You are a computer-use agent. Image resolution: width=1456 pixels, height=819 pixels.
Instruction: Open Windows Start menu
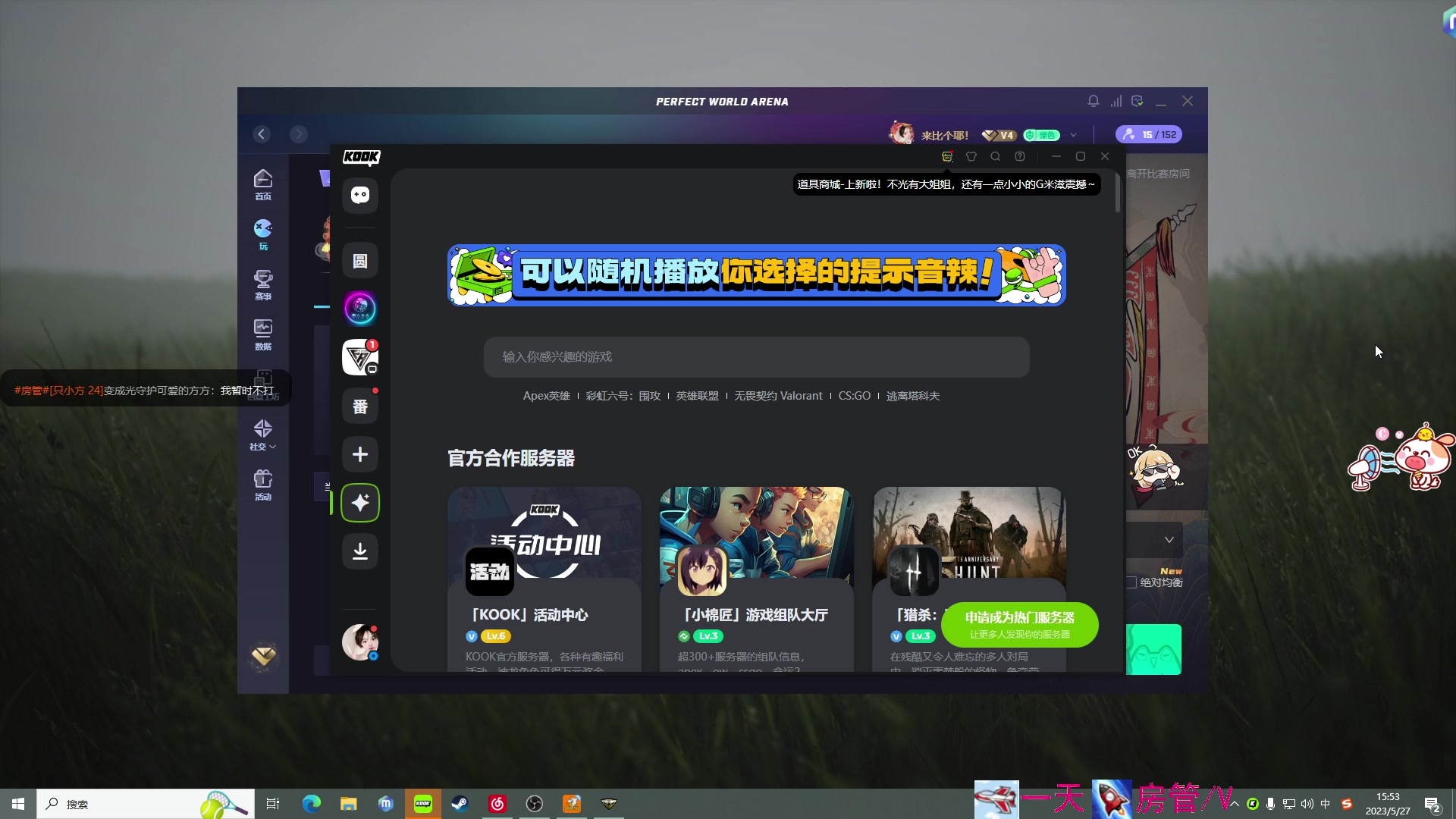(18, 804)
